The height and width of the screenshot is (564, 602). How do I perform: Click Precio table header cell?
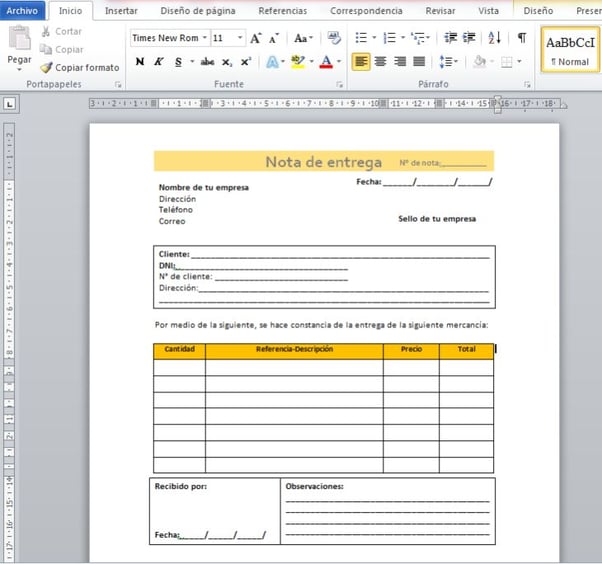(x=411, y=351)
